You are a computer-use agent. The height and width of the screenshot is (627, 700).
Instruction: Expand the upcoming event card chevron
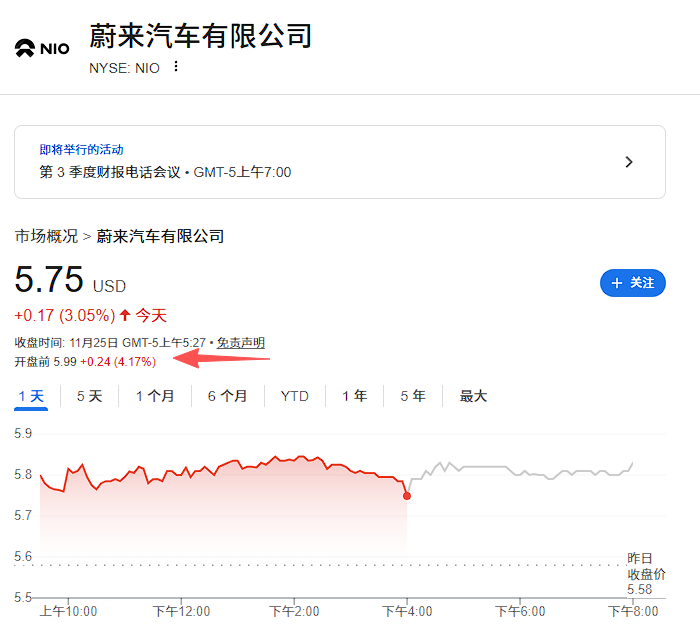[629, 162]
